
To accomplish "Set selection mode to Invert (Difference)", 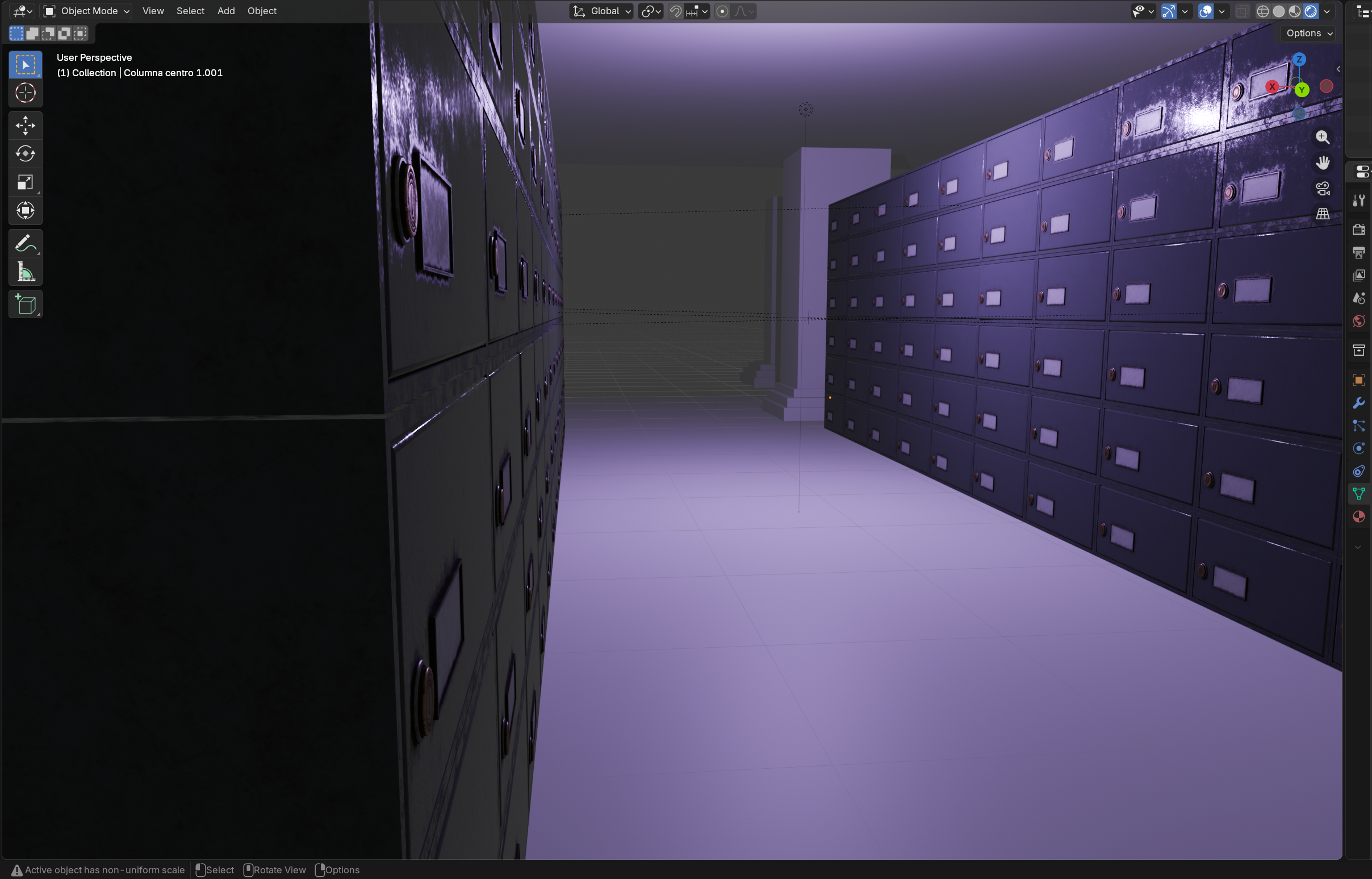I will (x=65, y=33).
